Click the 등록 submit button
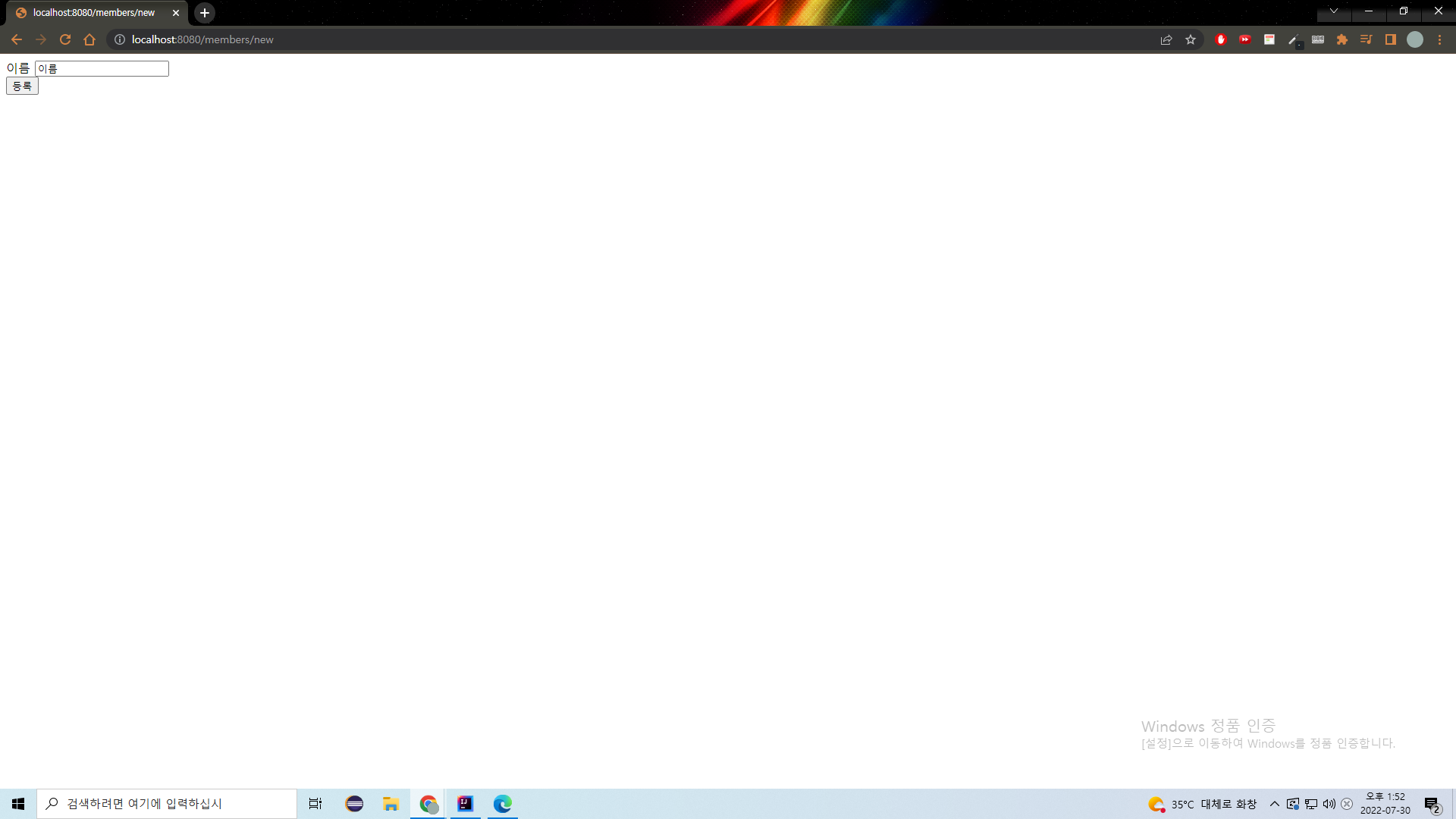This screenshot has width=1456, height=819. coord(22,86)
